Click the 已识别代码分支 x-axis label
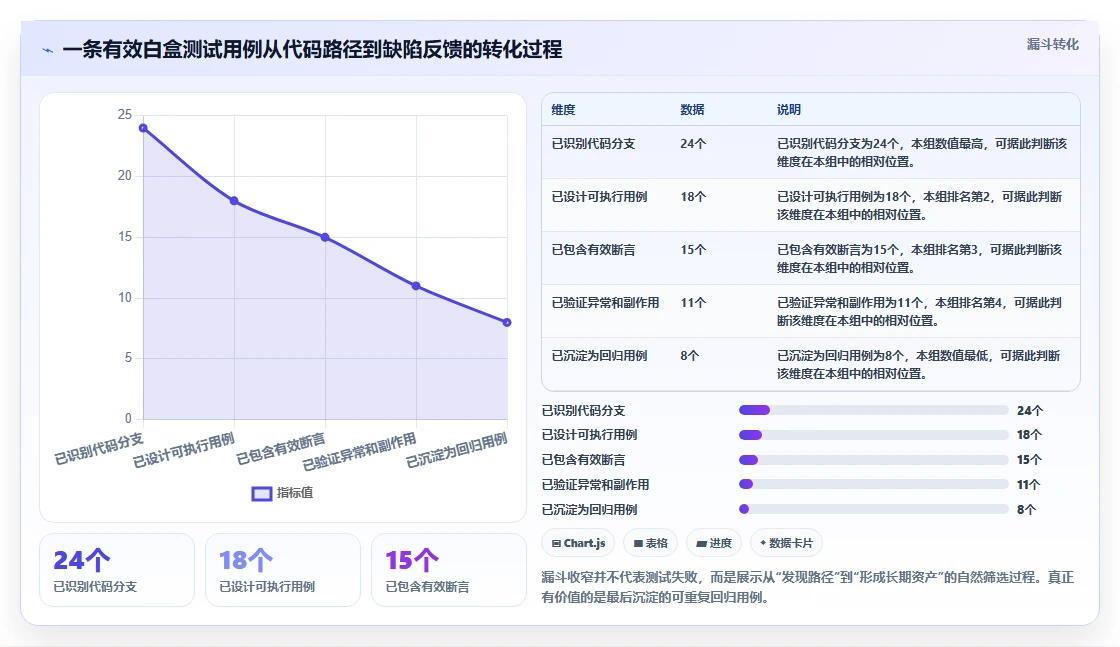1120x647 pixels. [99, 448]
